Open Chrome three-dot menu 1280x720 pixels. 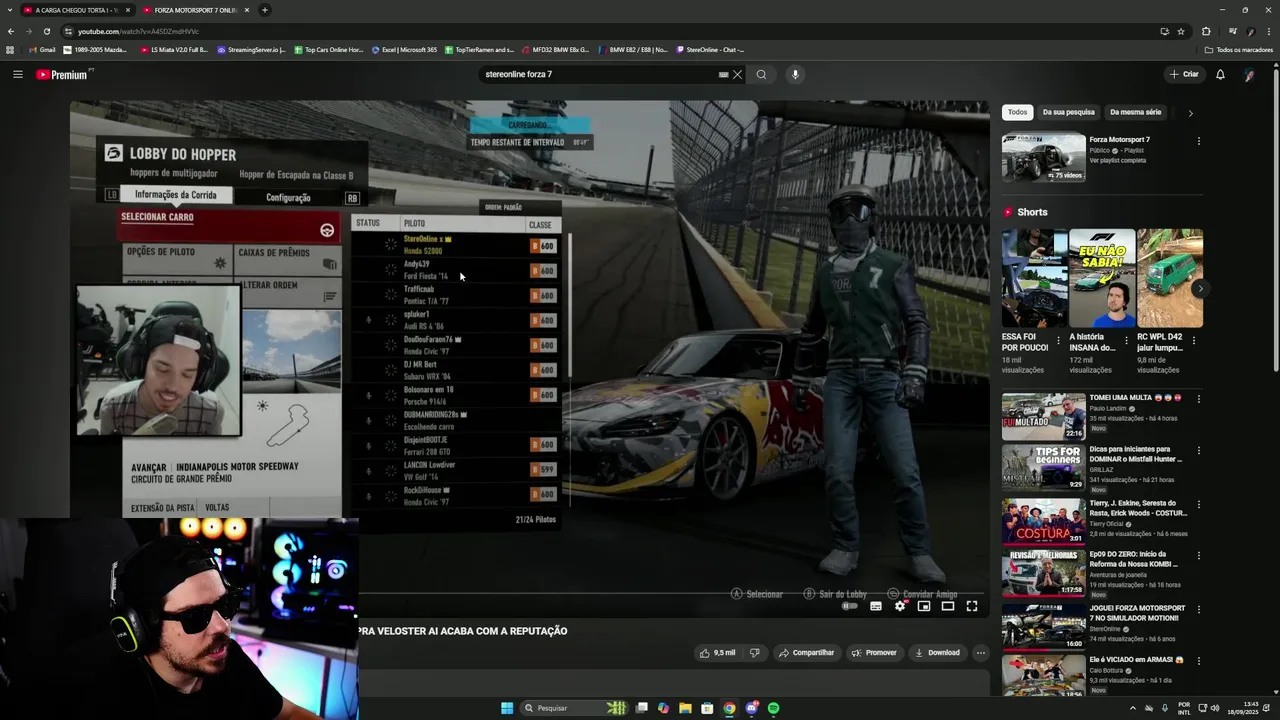(1268, 31)
